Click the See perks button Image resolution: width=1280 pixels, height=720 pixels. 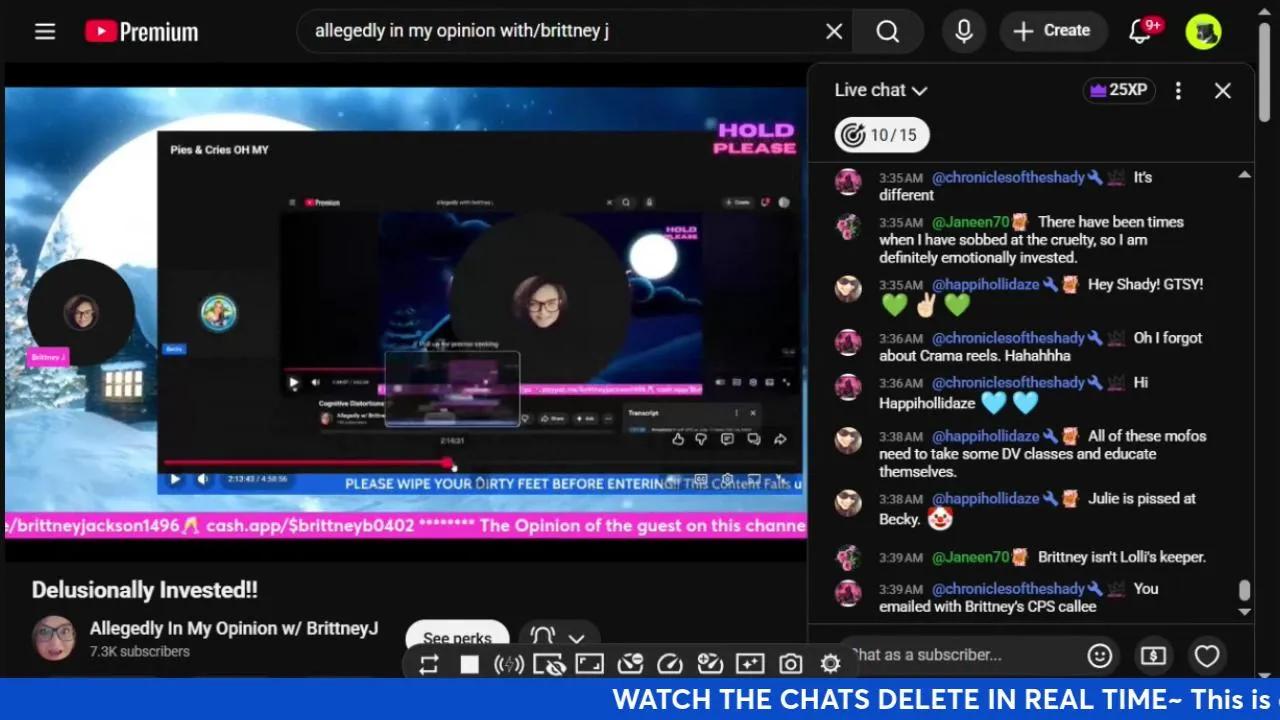coord(457,638)
